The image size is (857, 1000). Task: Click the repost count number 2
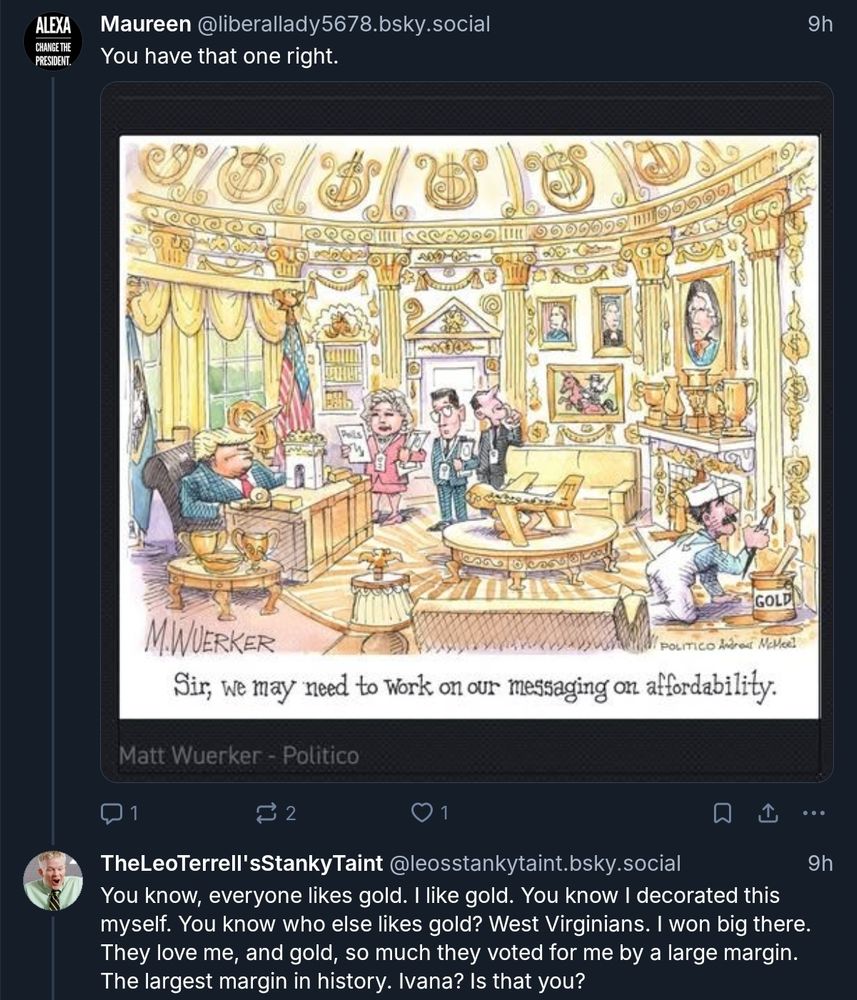(291, 813)
